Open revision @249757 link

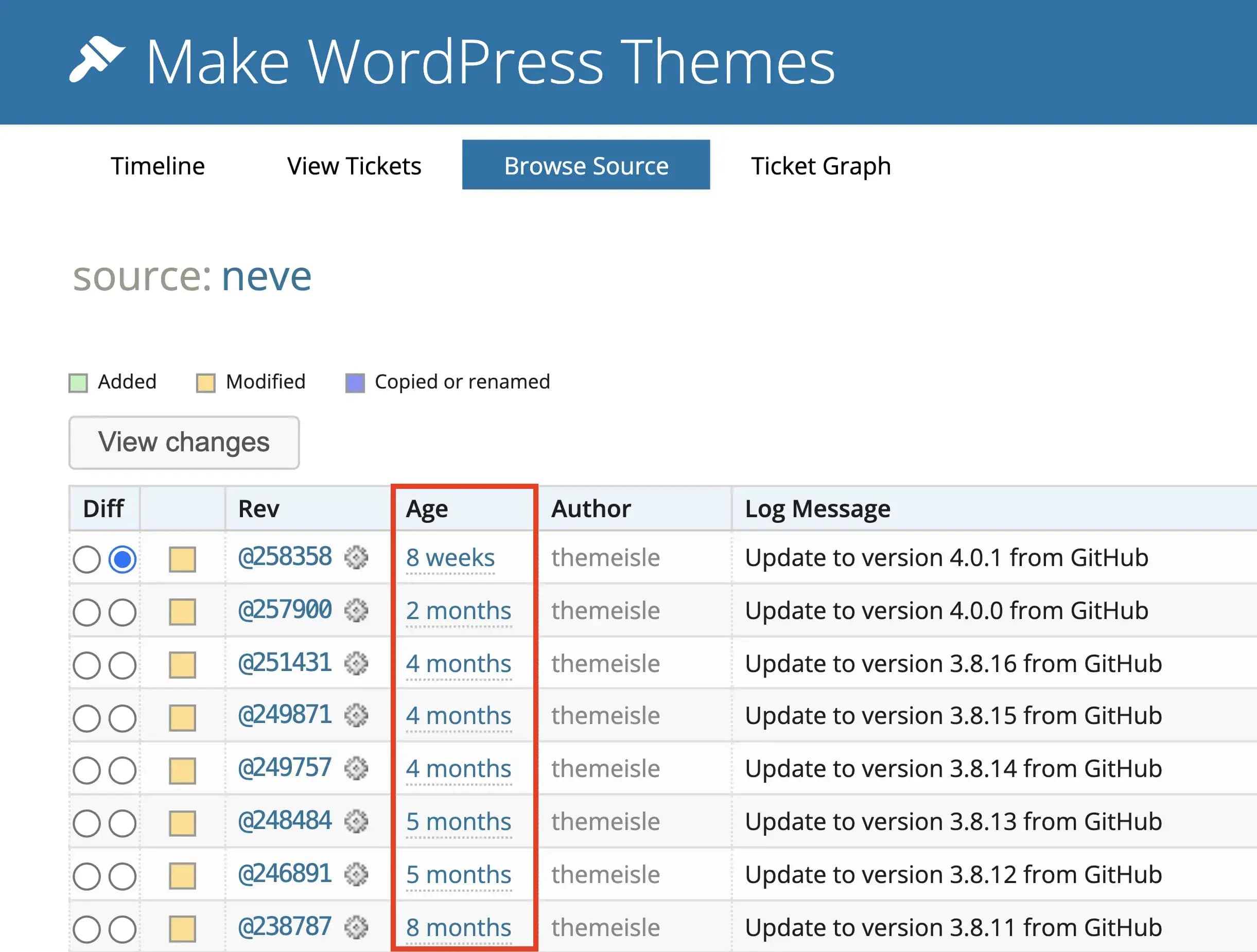coord(285,767)
